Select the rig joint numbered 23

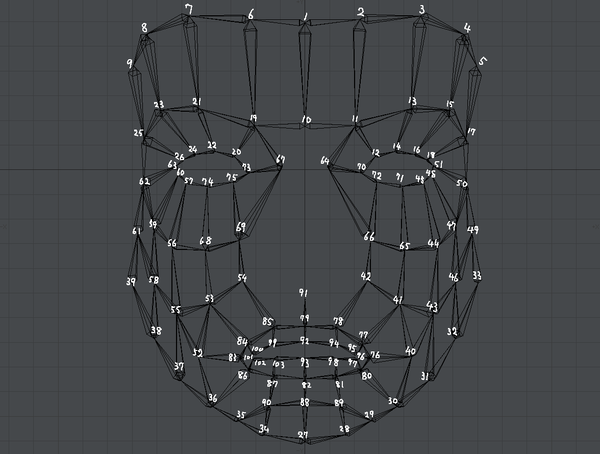coord(159,105)
